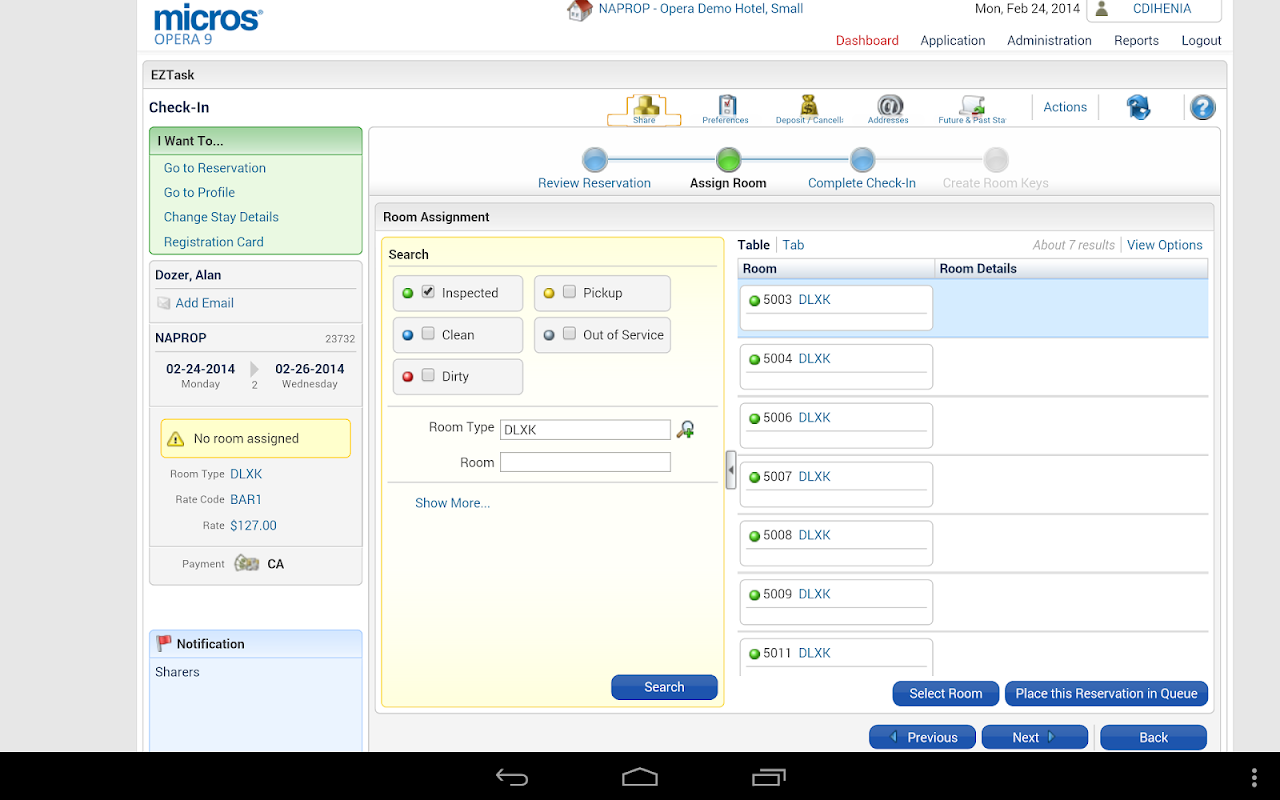The image size is (1280, 800).
Task: Follow the Change Stay Details link
Action: coord(221,217)
